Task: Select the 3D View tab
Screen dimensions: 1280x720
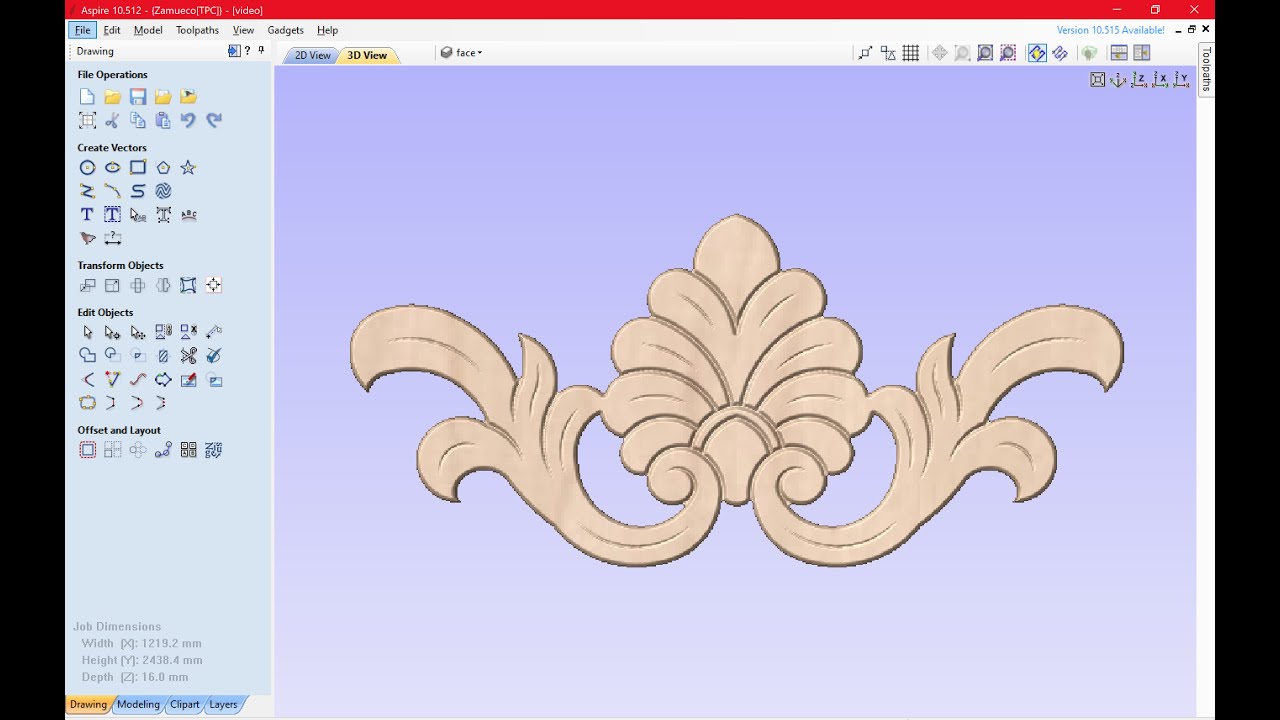Action: point(367,55)
